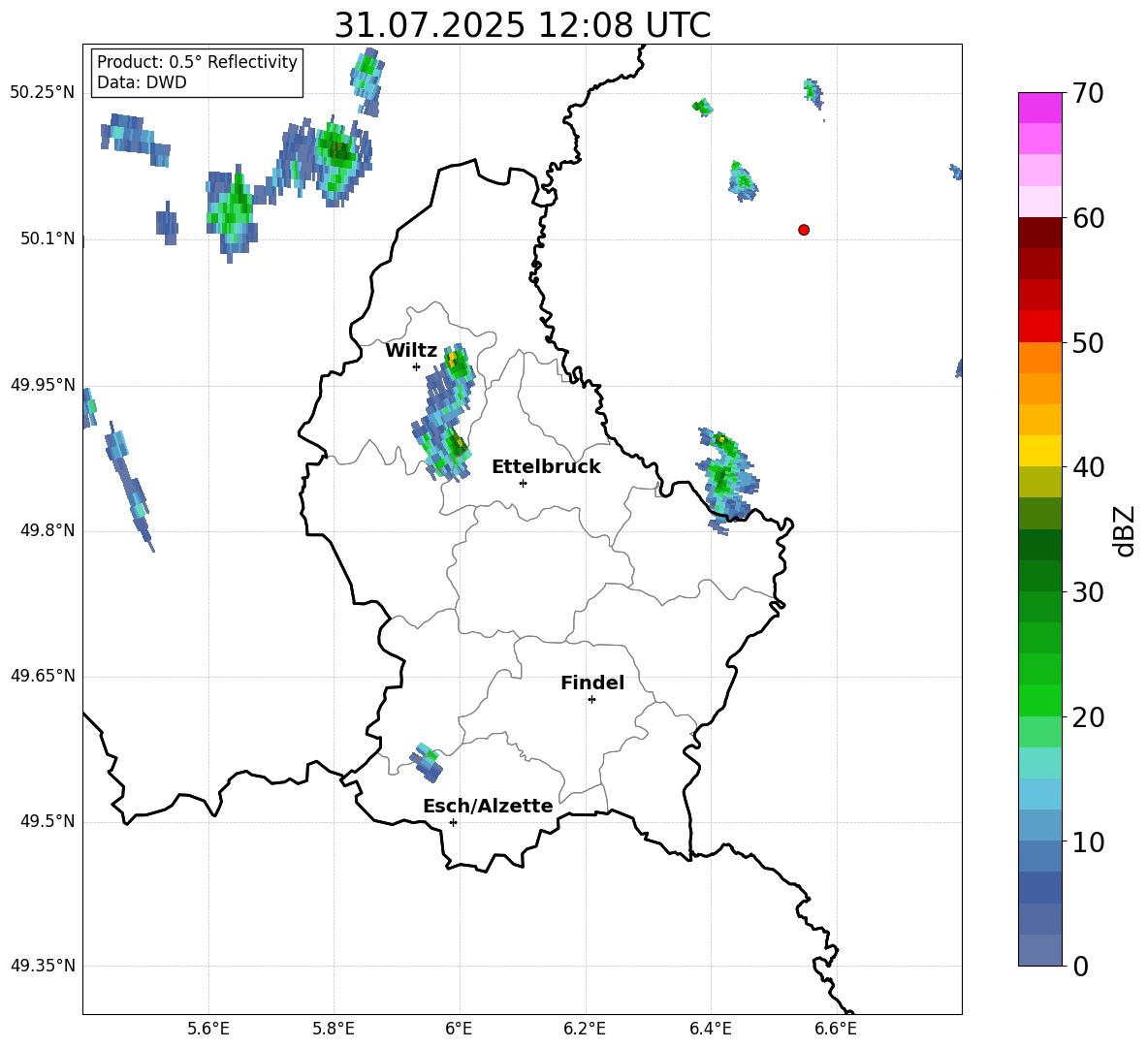This screenshot has width=1148, height=1048.
Task: Click the Ettelbruck city label
Action: click(546, 467)
